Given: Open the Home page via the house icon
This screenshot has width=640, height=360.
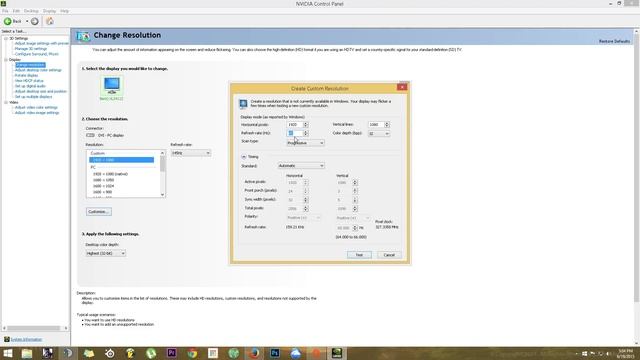Looking at the screenshot, I should pyautogui.click(x=50, y=21).
